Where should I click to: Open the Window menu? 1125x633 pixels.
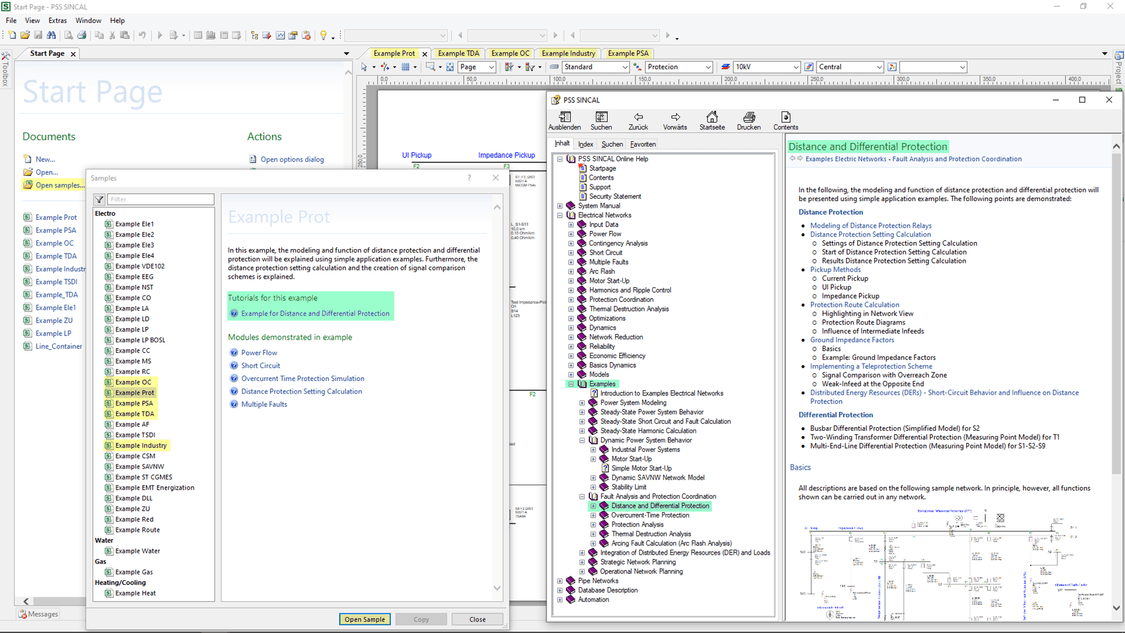point(88,20)
